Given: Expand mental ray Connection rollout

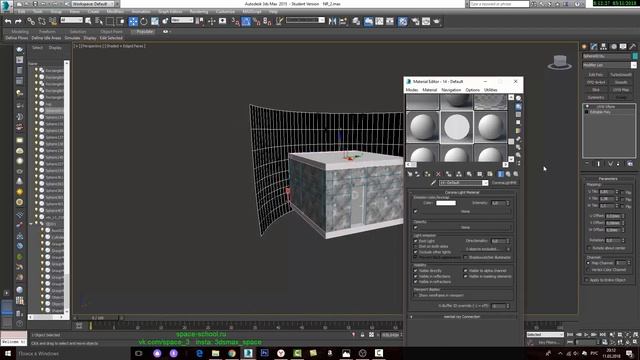Looking at the screenshot, I should [462, 317].
